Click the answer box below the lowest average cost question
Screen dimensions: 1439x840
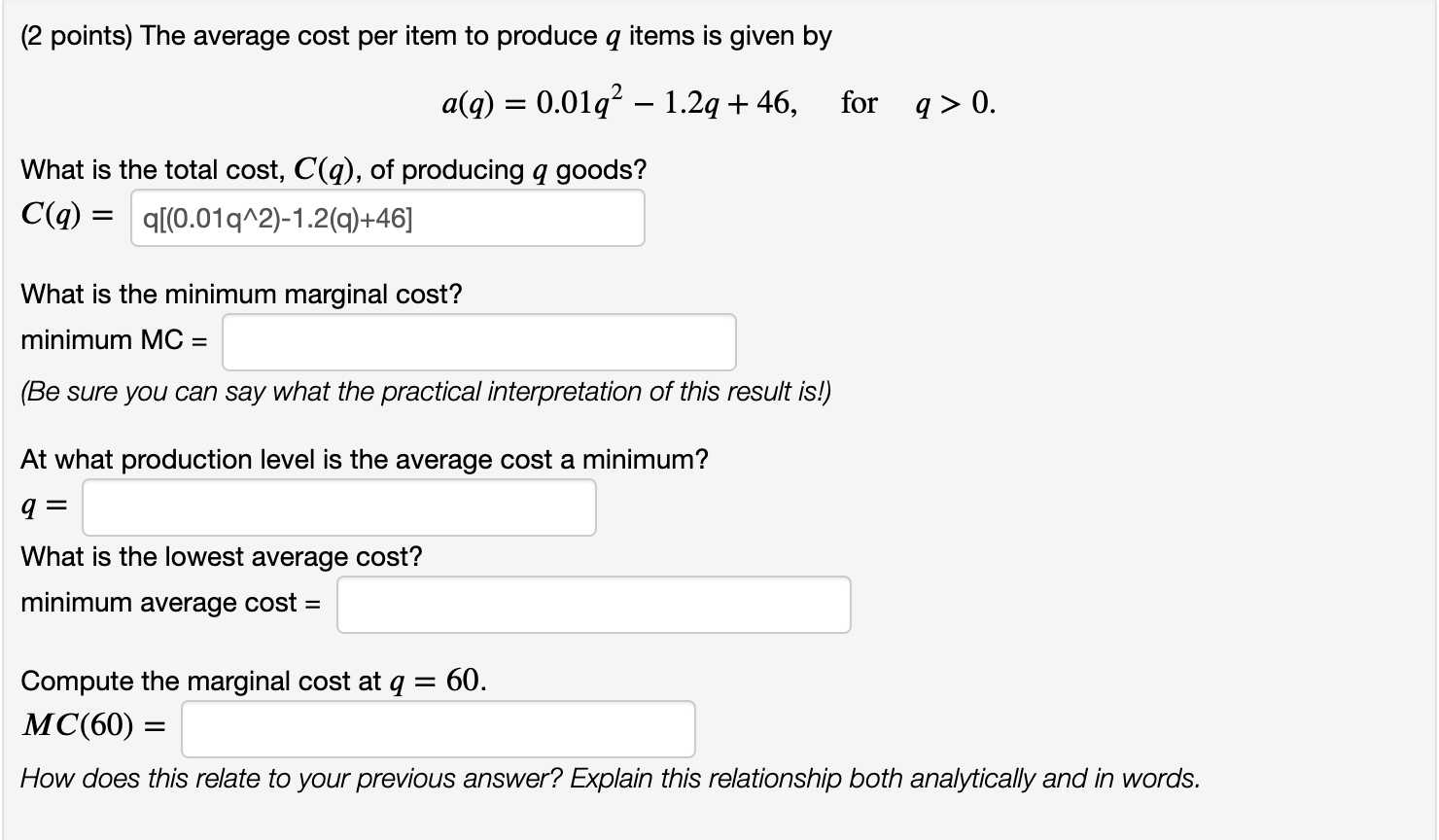593,604
